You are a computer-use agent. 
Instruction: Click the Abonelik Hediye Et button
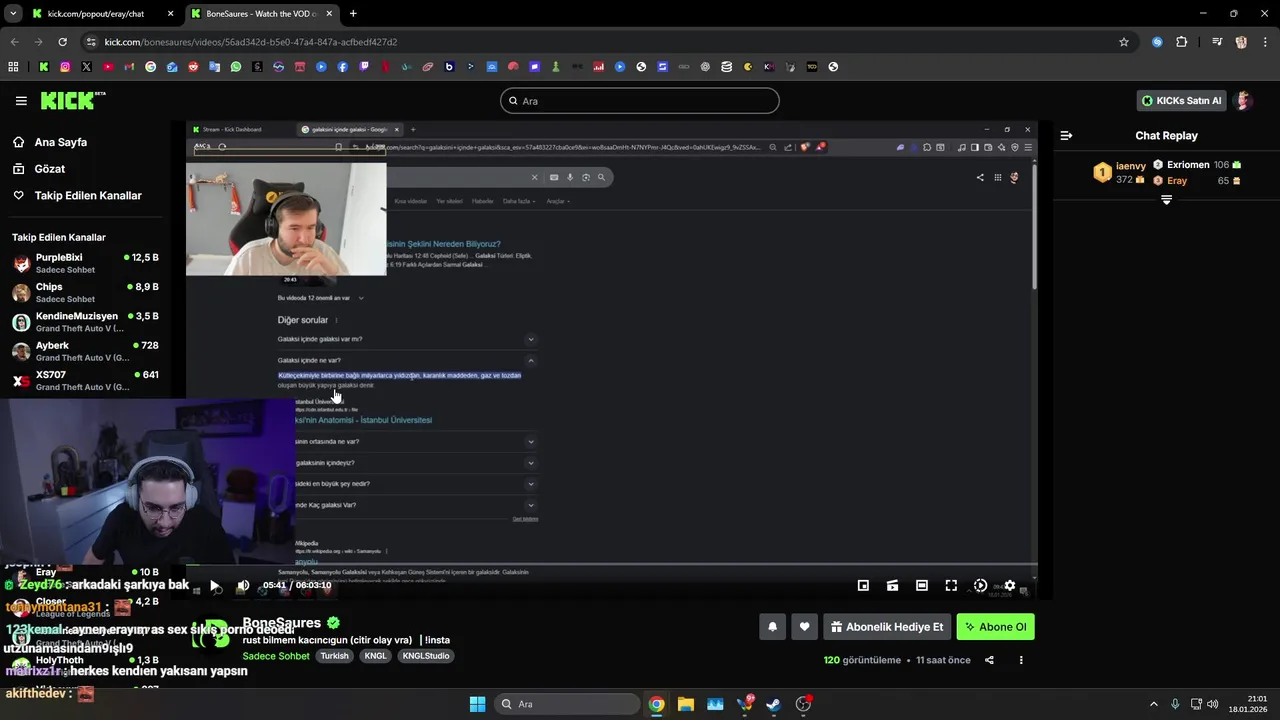tap(887, 627)
